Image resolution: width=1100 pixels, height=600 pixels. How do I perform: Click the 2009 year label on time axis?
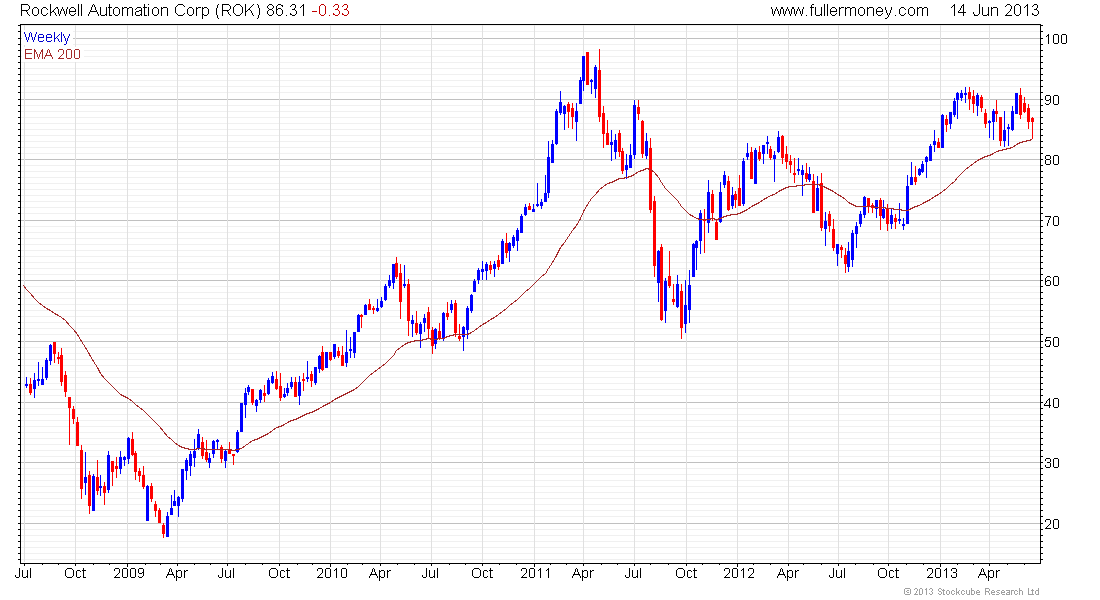pyautogui.click(x=128, y=573)
